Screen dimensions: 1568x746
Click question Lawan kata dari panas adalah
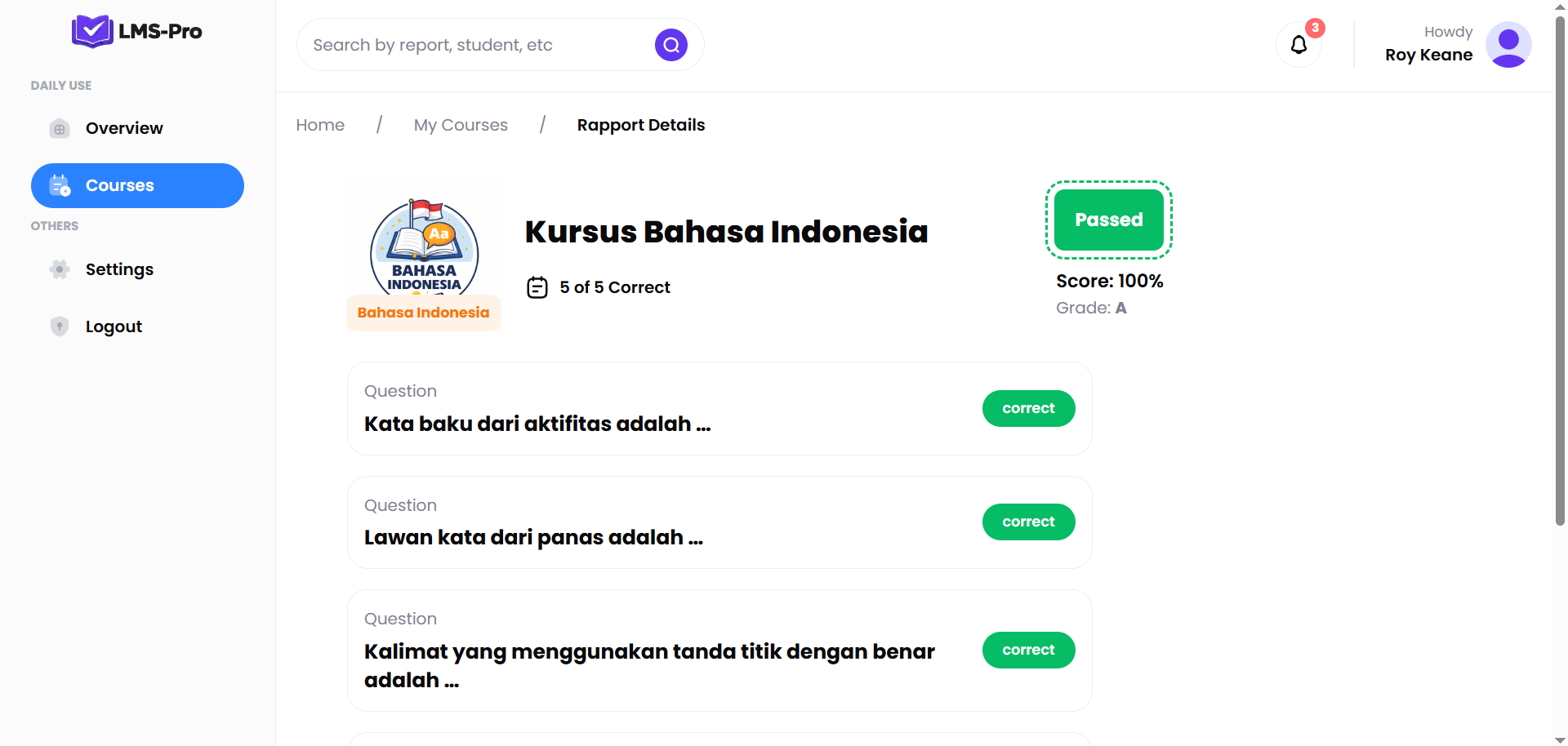tap(533, 537)
